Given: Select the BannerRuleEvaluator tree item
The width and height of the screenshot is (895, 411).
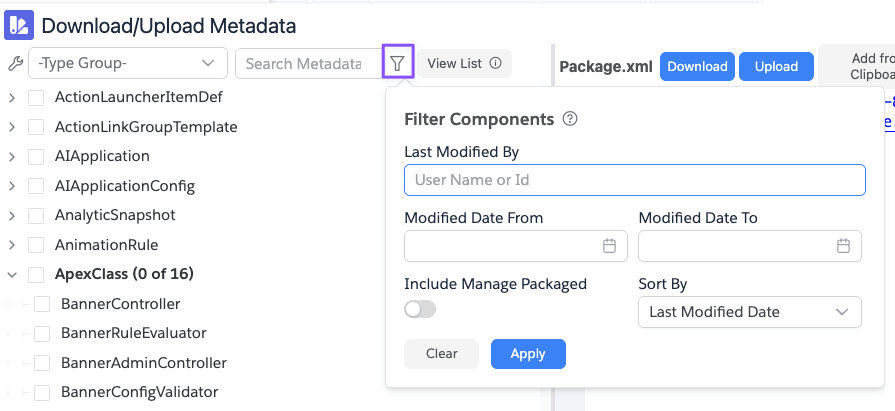Looking at the screenshot, I should click(133, 333).
